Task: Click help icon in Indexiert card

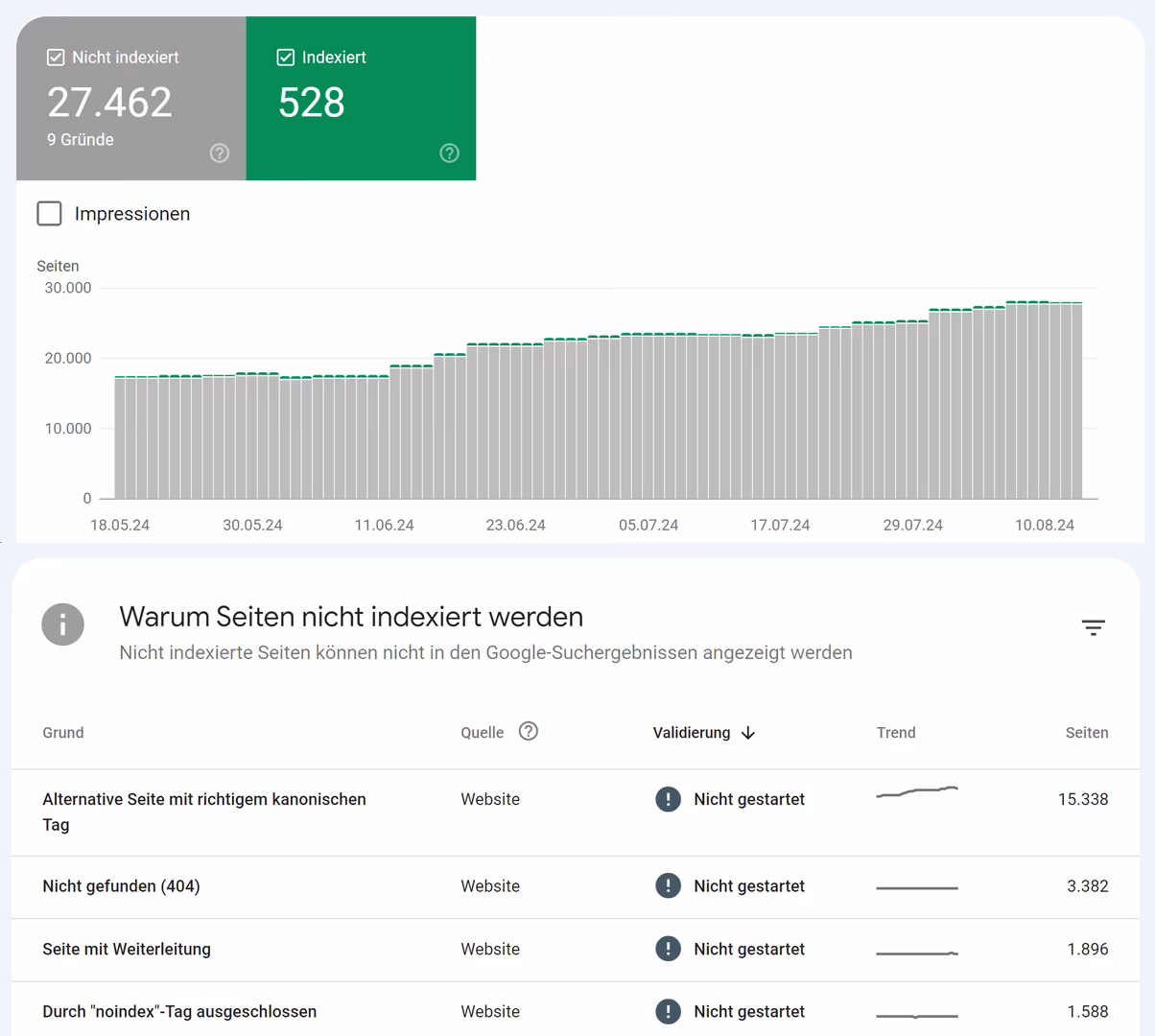Action: pyautogui.click(x=449, y=153)
